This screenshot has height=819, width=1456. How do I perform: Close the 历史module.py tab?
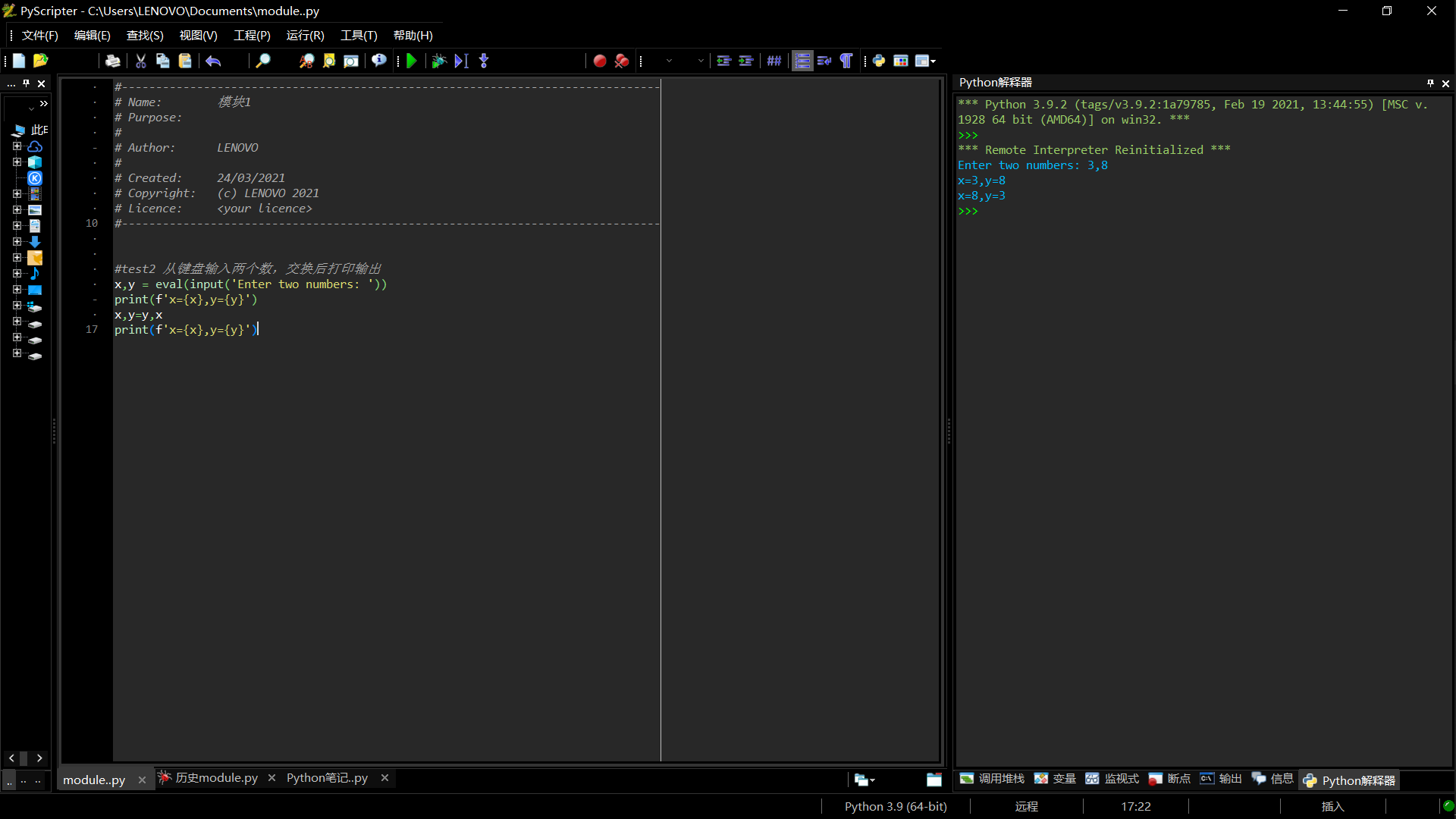(271, 778)
